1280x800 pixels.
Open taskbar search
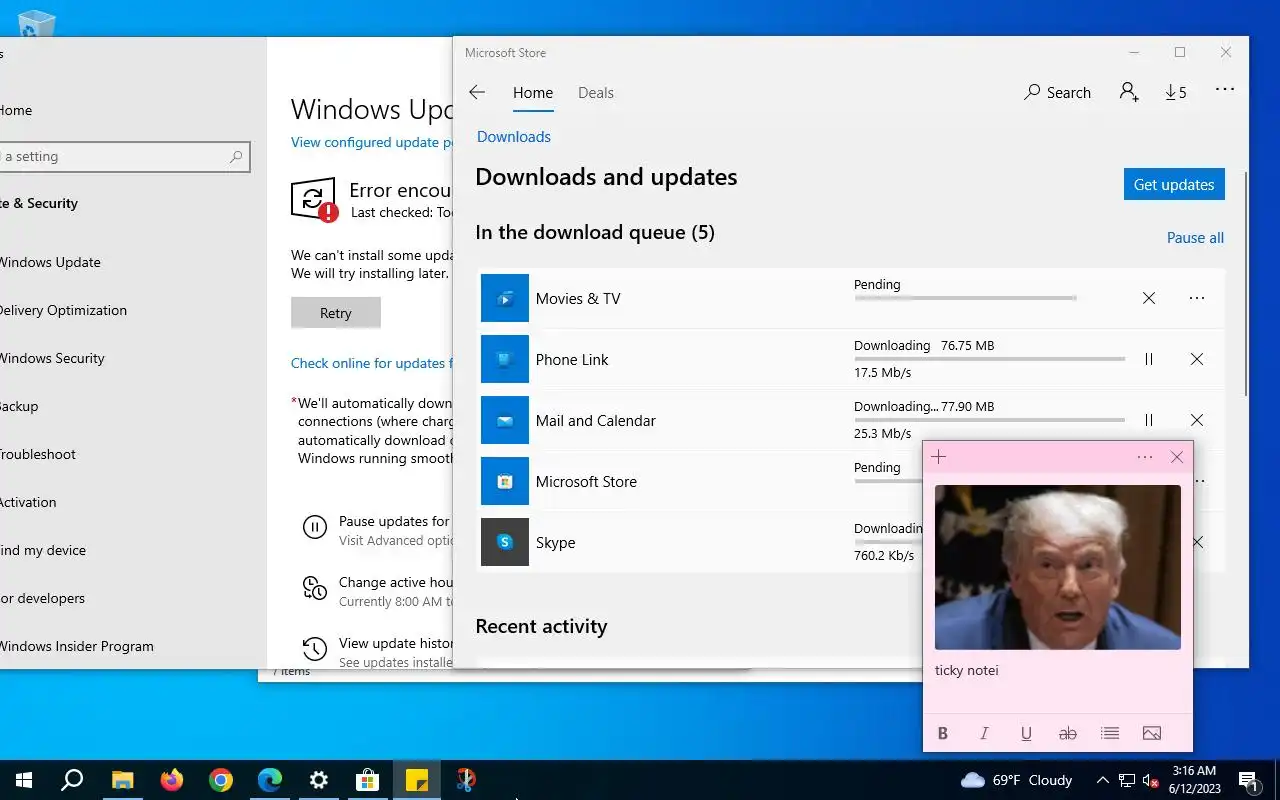(72, 780)
